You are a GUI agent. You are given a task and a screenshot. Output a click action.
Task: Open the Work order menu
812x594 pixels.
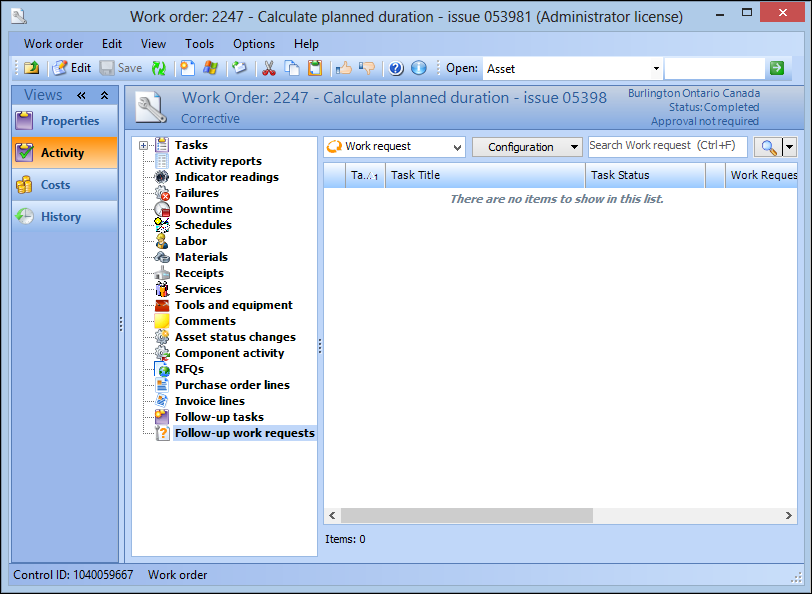pyautogui.click(x=53, y=44)
